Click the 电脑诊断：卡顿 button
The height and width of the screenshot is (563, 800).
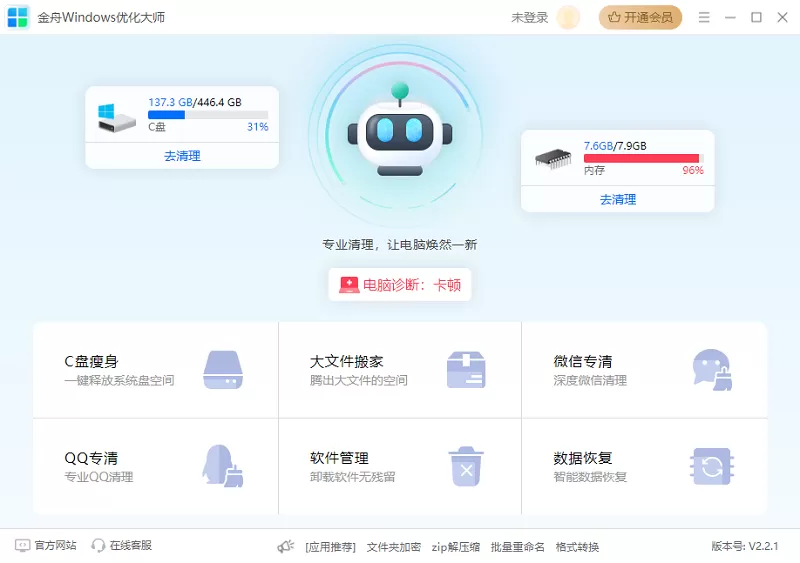[399, 285]
